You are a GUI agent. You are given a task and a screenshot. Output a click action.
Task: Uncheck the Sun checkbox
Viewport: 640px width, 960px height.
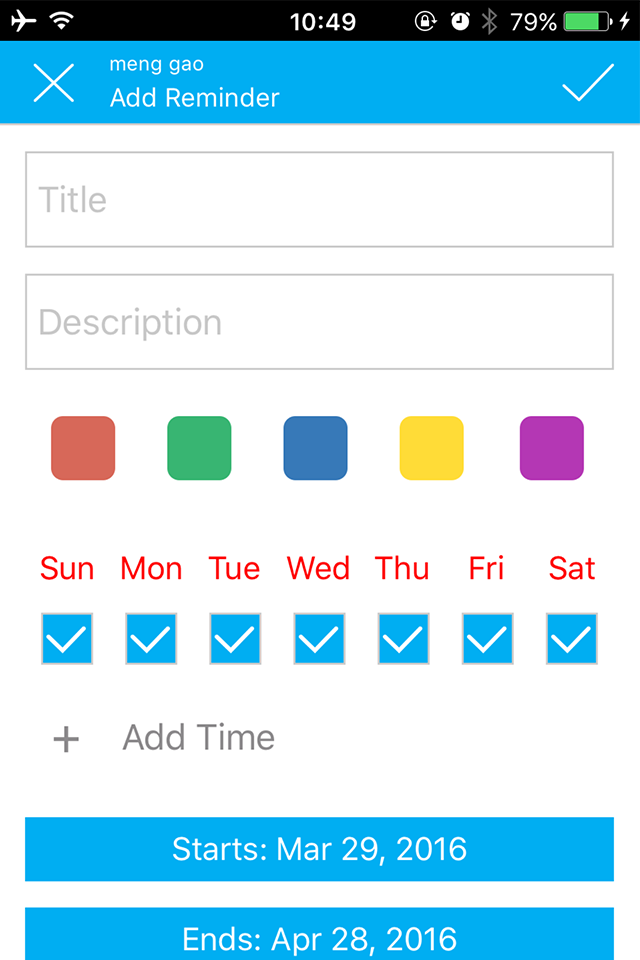tap(67, 639)
